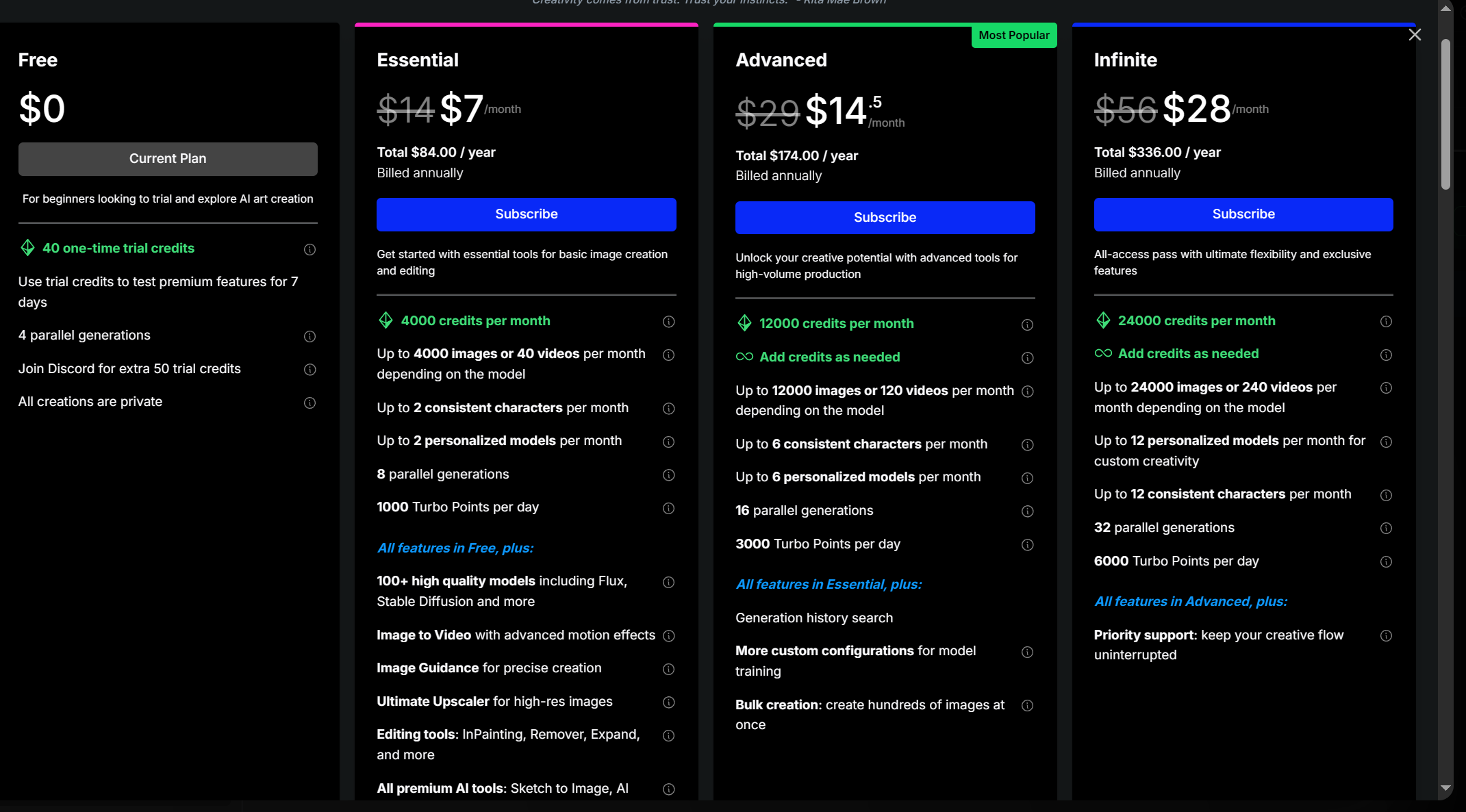1466x812 pixels.
Task: Open info for 6 consistent characters
Action: coord(1027,445)
